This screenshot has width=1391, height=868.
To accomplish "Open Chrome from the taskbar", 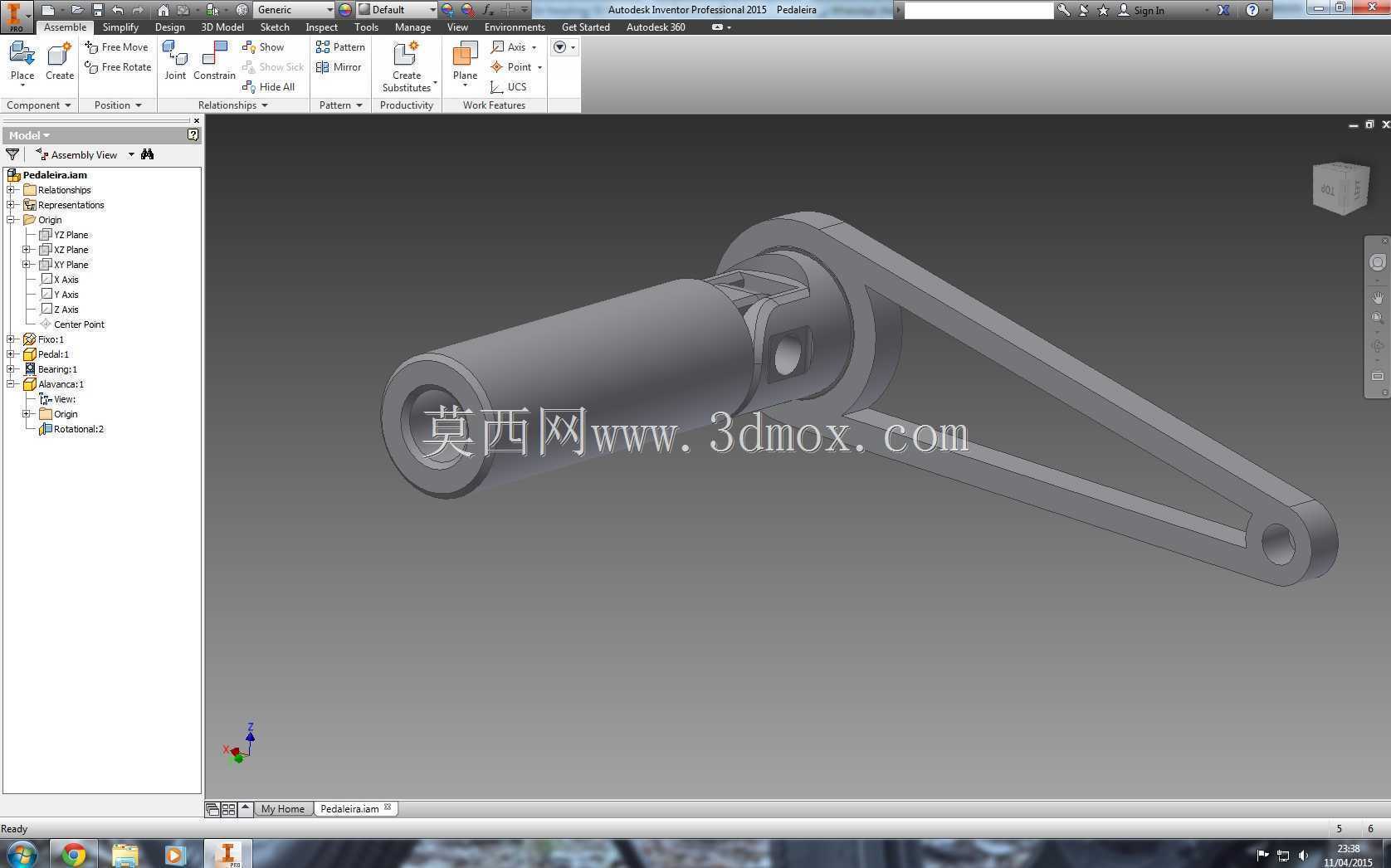I will [x=73, y=854].
